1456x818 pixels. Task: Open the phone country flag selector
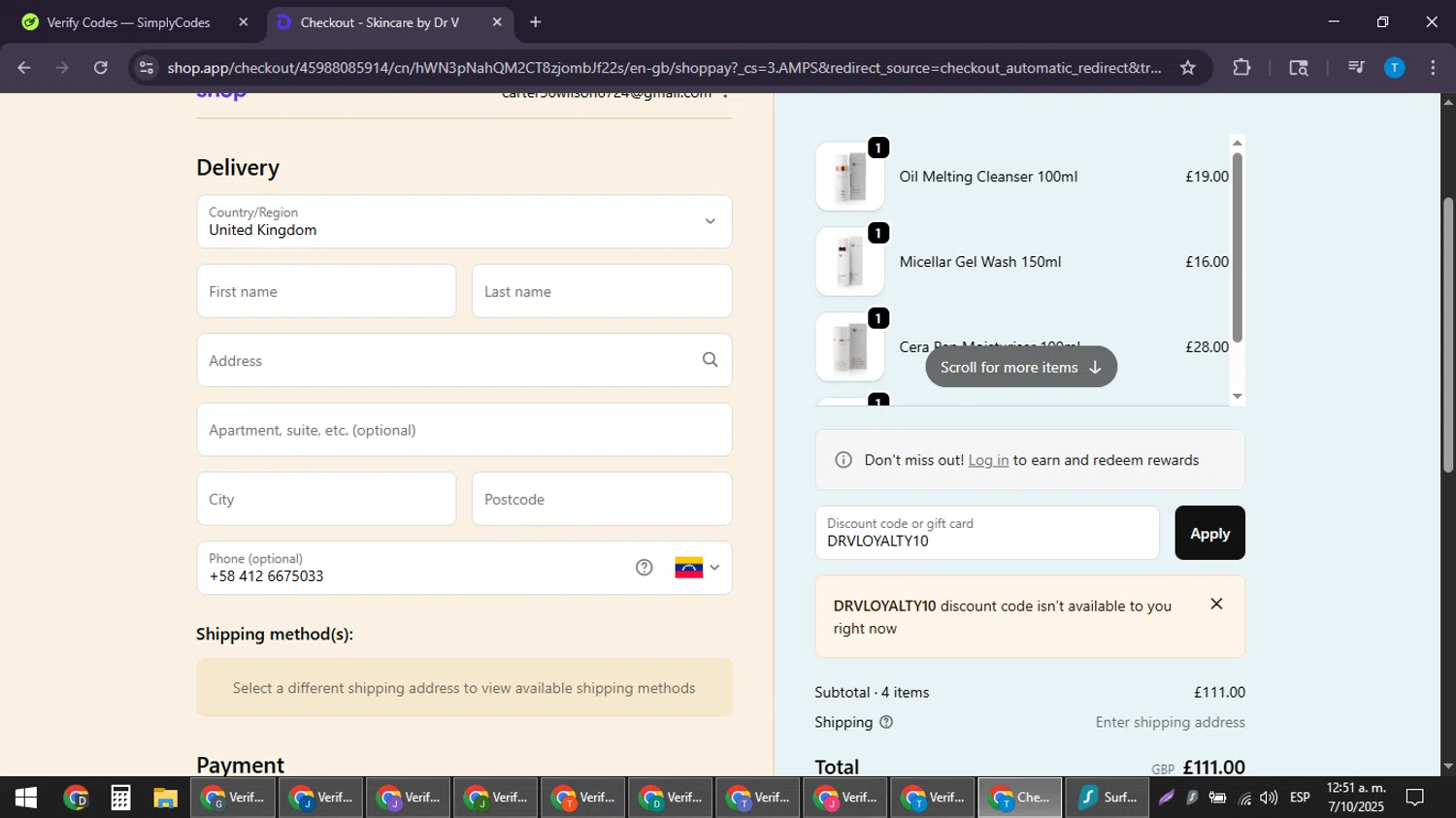[x=697, y=568]
